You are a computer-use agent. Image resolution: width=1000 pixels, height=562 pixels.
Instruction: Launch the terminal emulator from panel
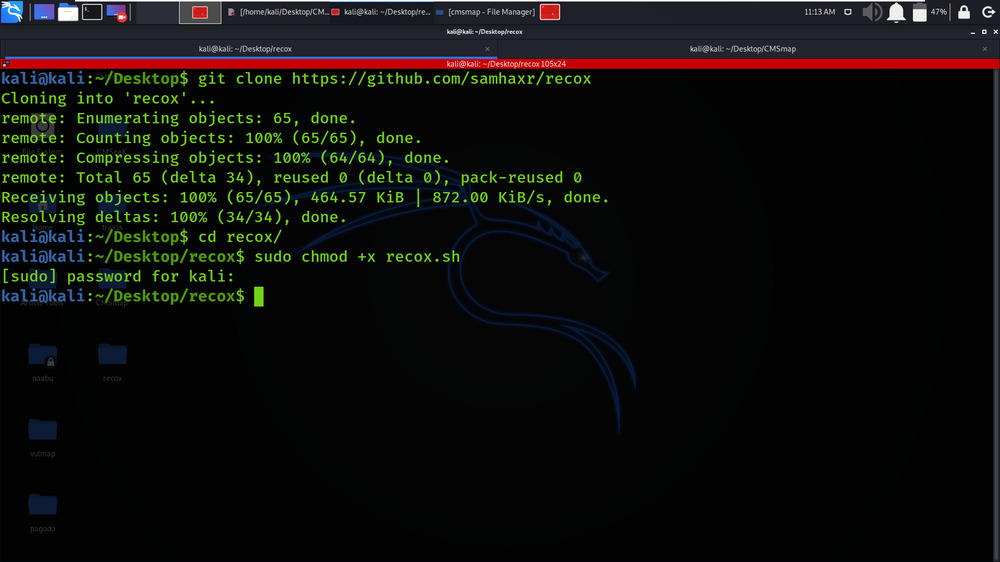[x=92, y=11]
